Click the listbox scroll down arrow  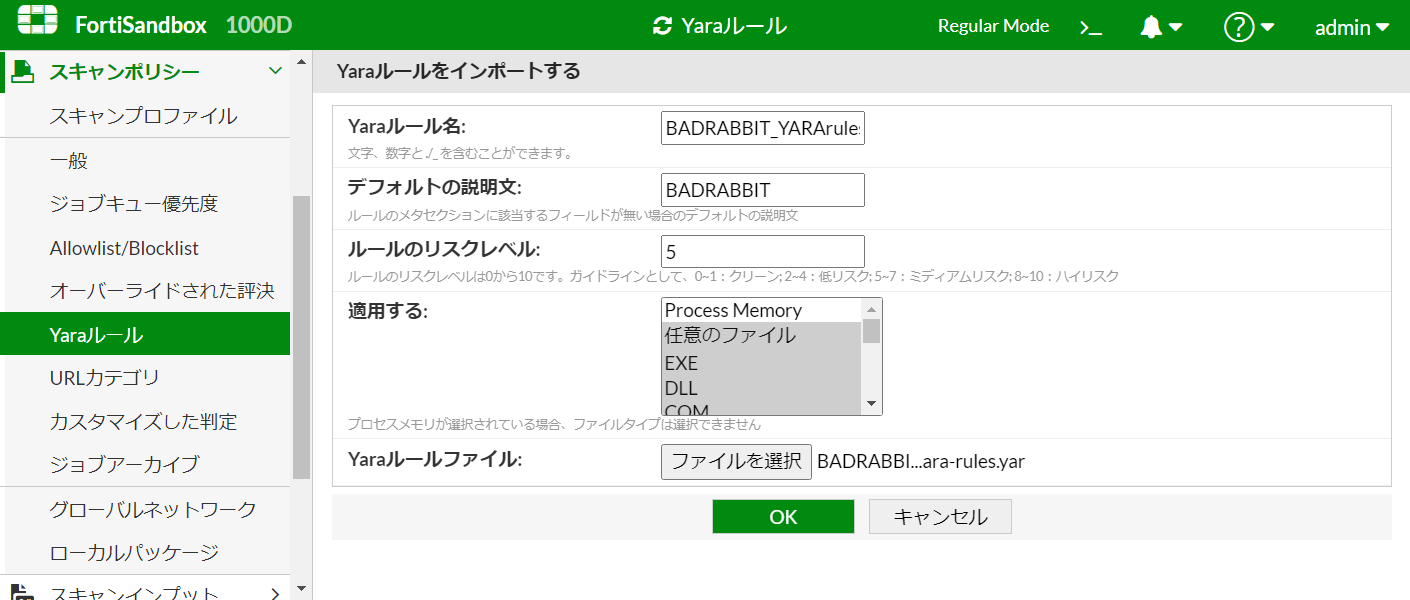[871, 404]
